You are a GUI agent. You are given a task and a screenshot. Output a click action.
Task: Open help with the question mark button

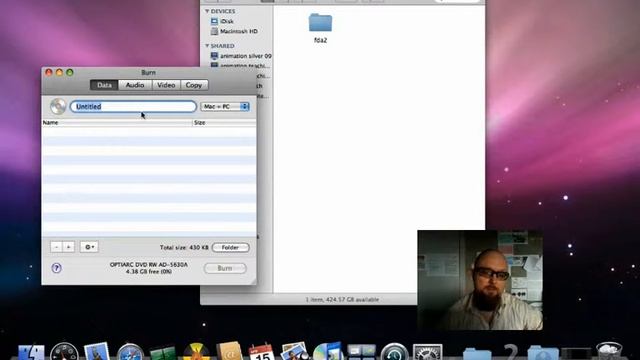tap(56, 268)
